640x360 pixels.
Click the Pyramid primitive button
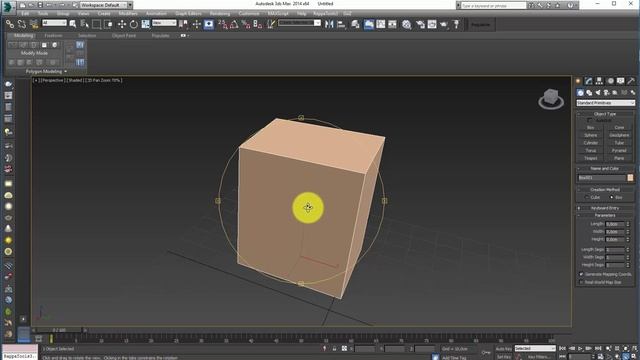(619, 151)
